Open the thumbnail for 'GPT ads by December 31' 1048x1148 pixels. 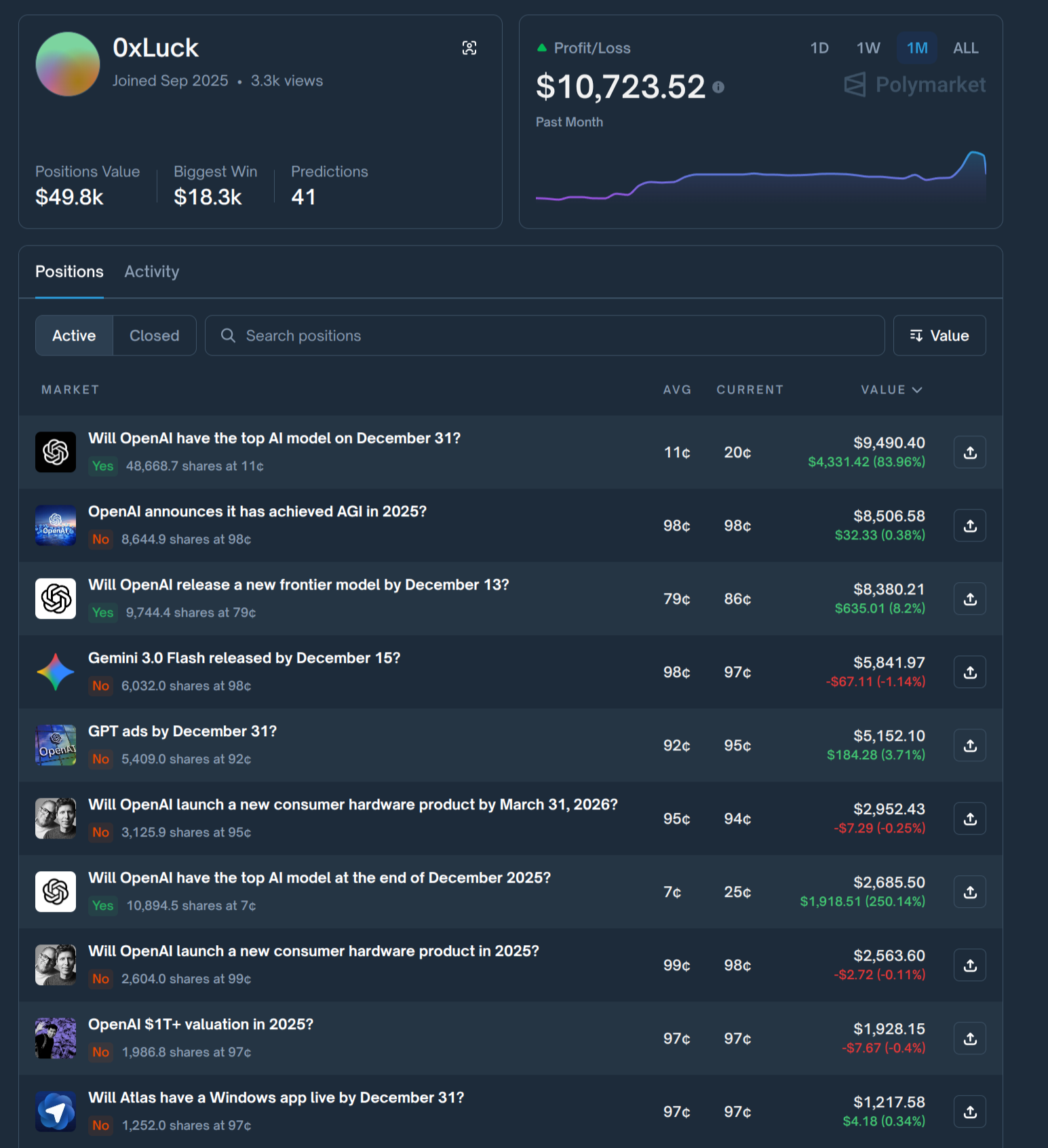[x=56, y=745]
